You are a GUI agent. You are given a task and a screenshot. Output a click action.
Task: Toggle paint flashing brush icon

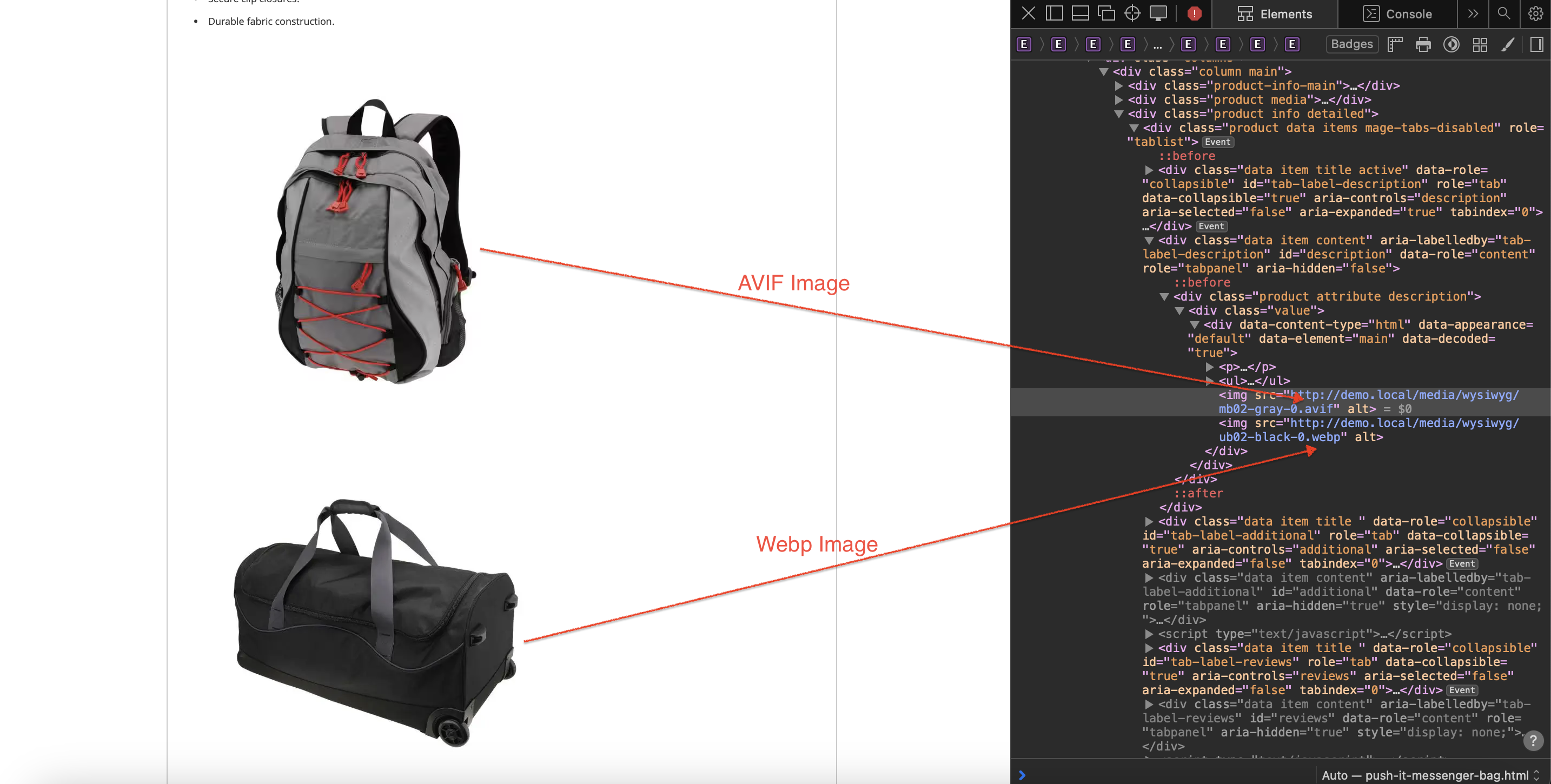[1508, 44]
